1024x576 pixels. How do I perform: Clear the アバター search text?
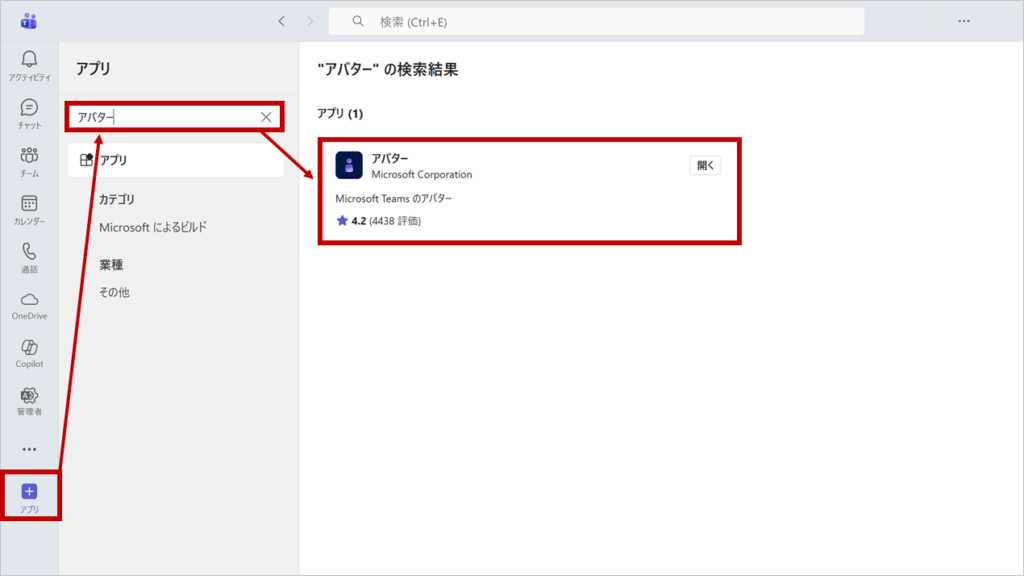266,117
